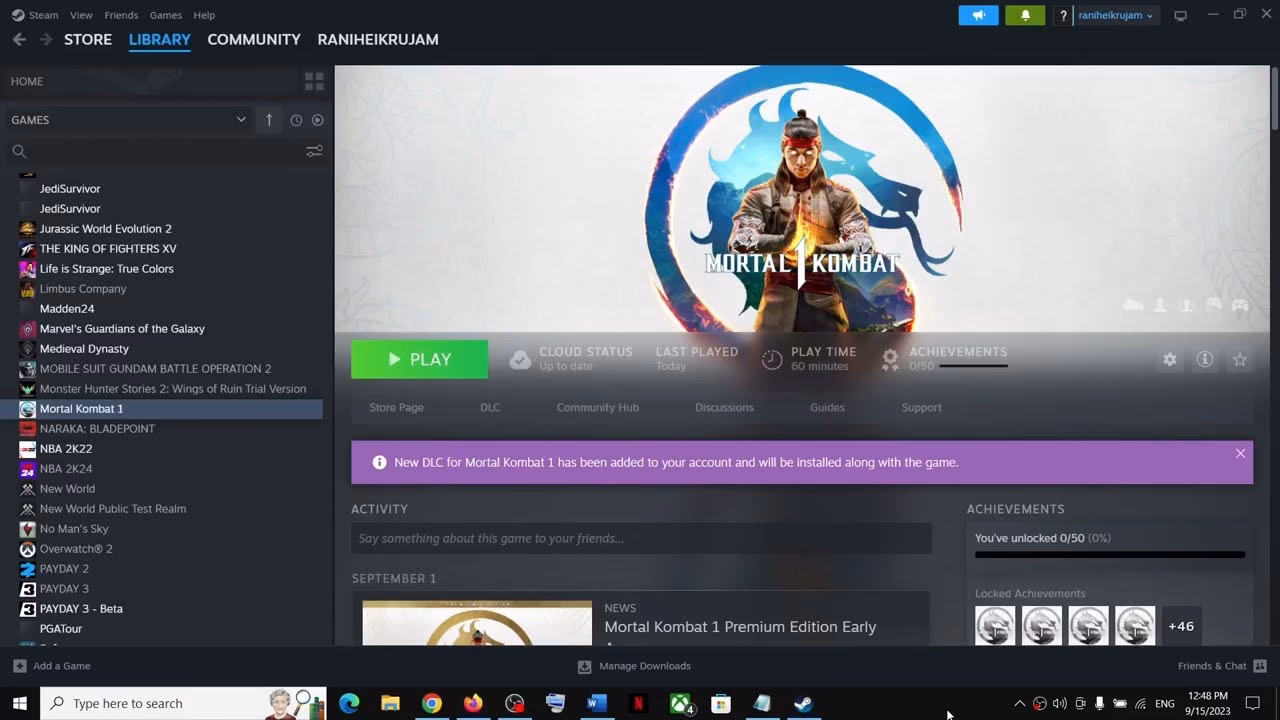
Task: Toggle the sort direction arrow button
Action: pyautogui.click(x=269, y=120)
